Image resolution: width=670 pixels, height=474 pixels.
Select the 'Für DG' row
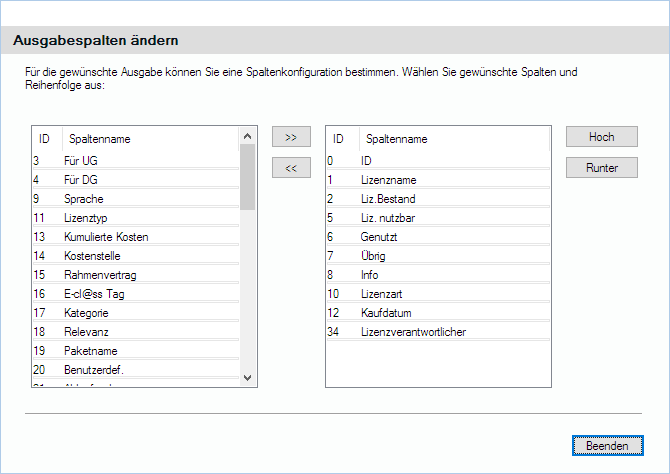(136, 180)
